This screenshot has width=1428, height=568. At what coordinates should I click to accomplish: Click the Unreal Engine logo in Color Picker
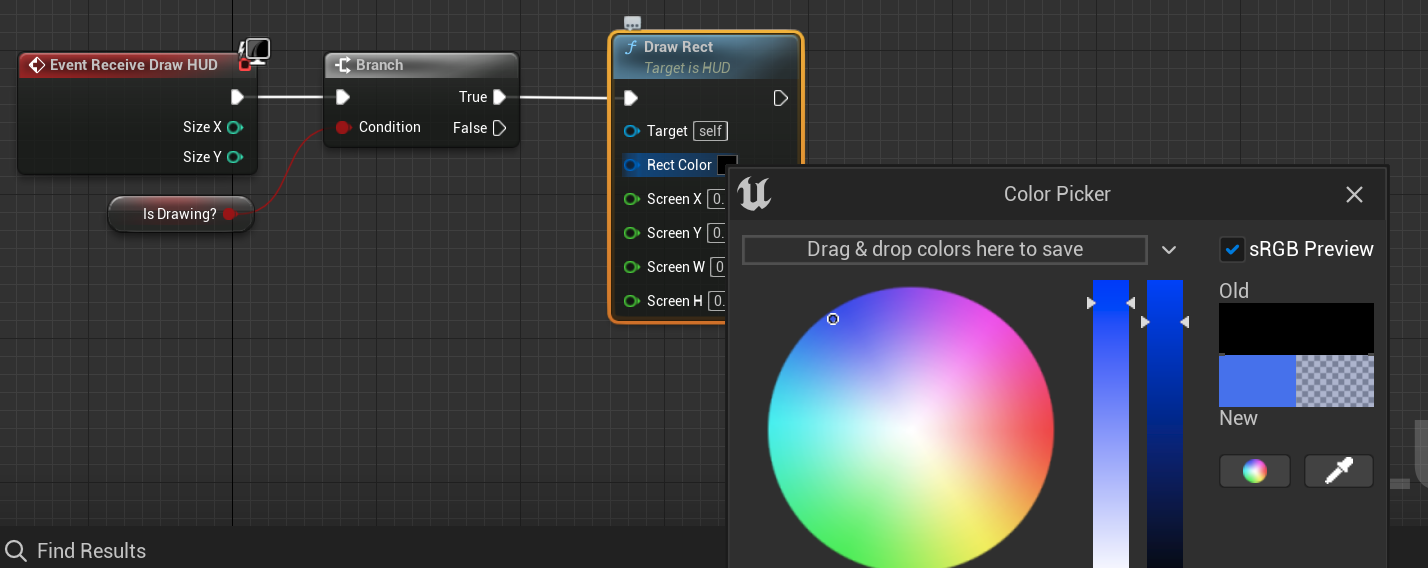(754, 193)
